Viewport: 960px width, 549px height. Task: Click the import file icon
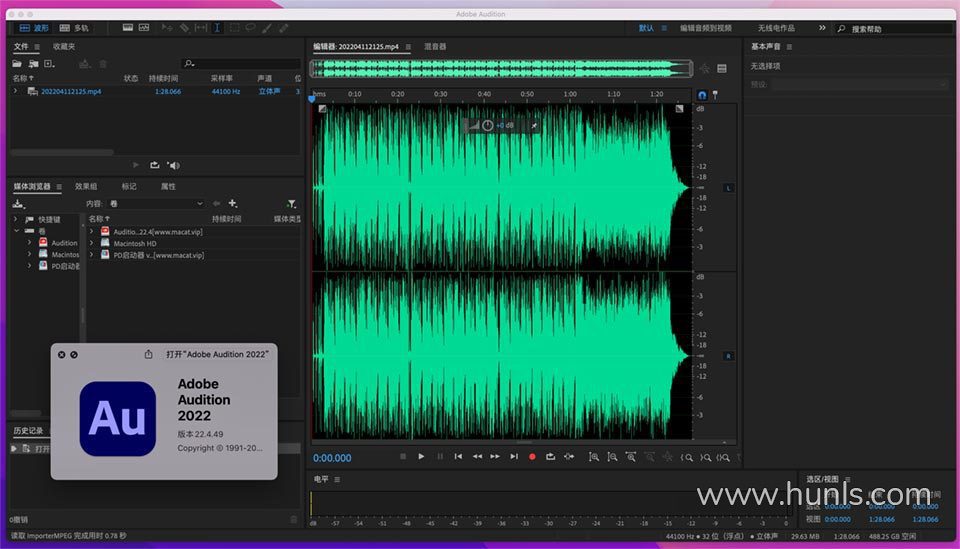click(33, 64)
